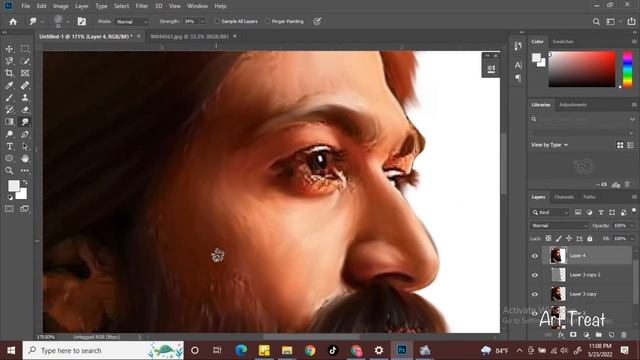Switch to the Adjustments tab
640x360 pixels.
point(573,105)
